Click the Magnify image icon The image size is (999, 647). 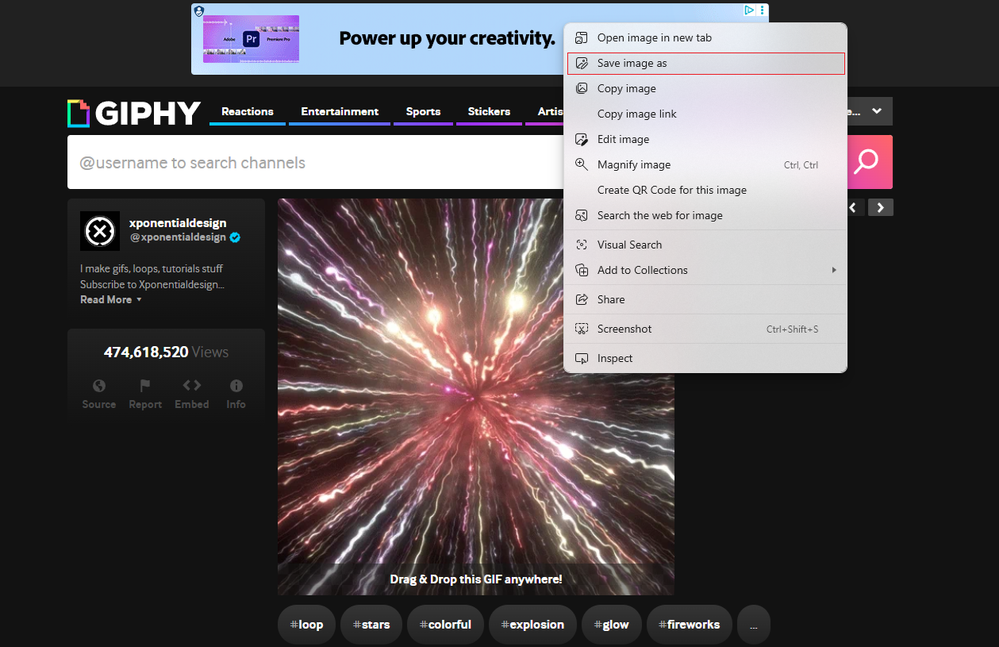(582, 164)
